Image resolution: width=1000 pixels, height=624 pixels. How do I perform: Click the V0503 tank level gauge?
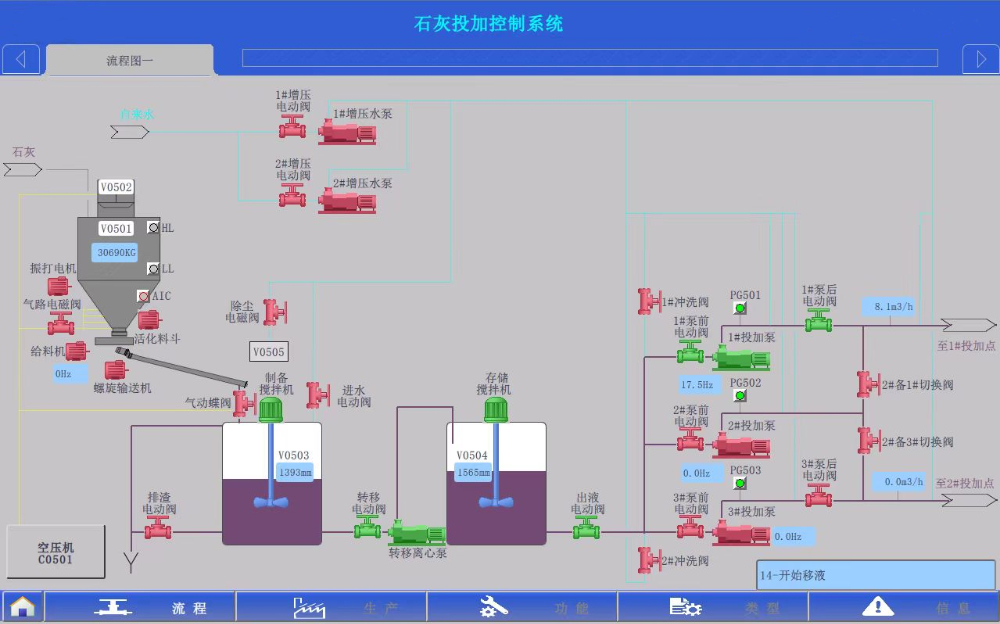click(x=295, y=472)
